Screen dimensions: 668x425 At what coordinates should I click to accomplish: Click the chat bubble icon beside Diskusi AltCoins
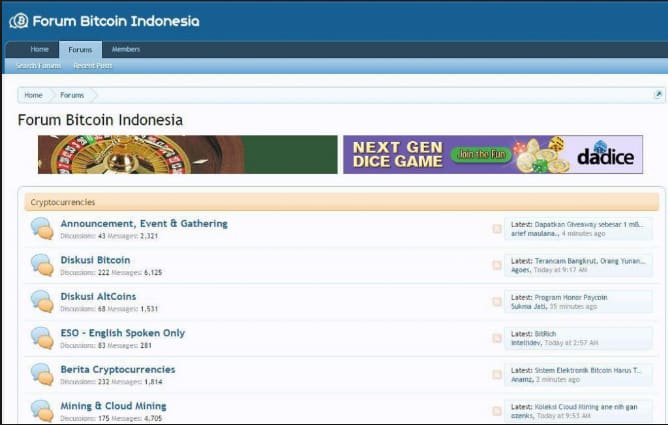pos(42,302)
